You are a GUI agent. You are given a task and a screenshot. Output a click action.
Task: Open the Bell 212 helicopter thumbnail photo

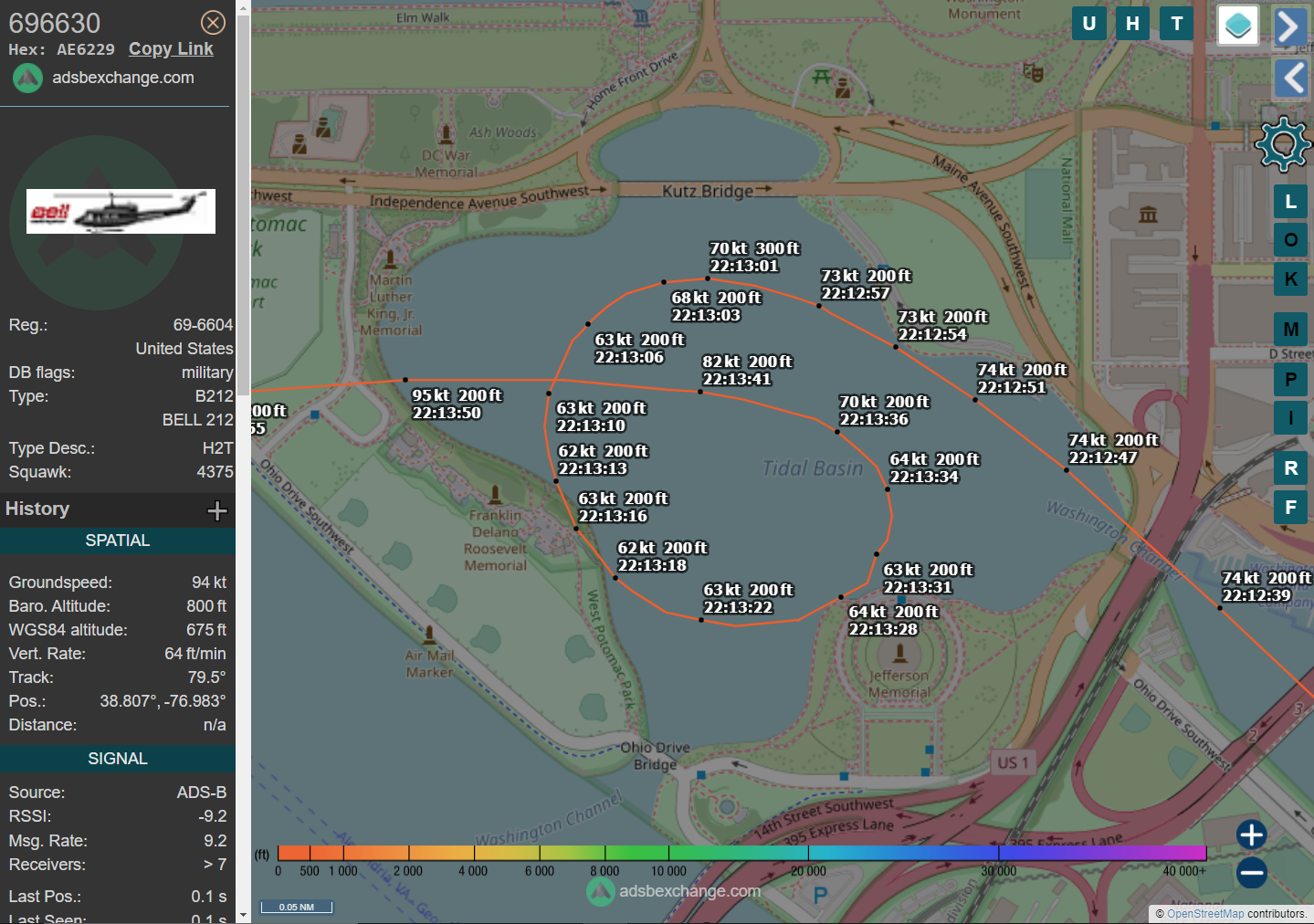pos(121,211)
